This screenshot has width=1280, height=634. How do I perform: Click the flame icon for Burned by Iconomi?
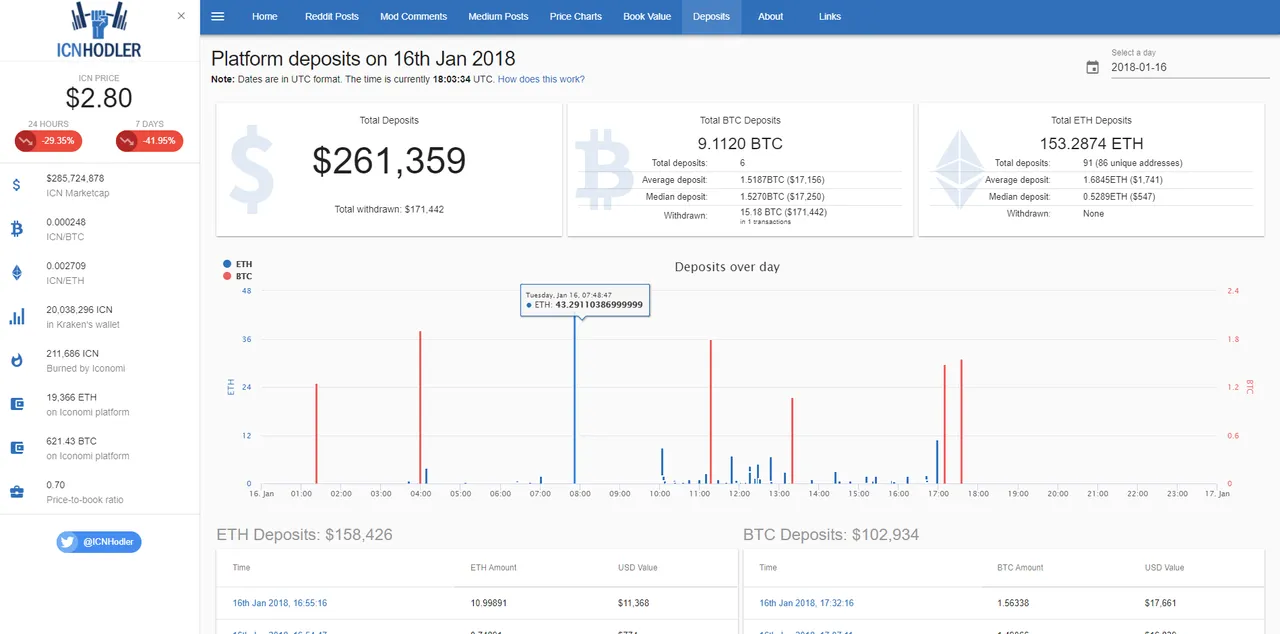click(17, 360)
